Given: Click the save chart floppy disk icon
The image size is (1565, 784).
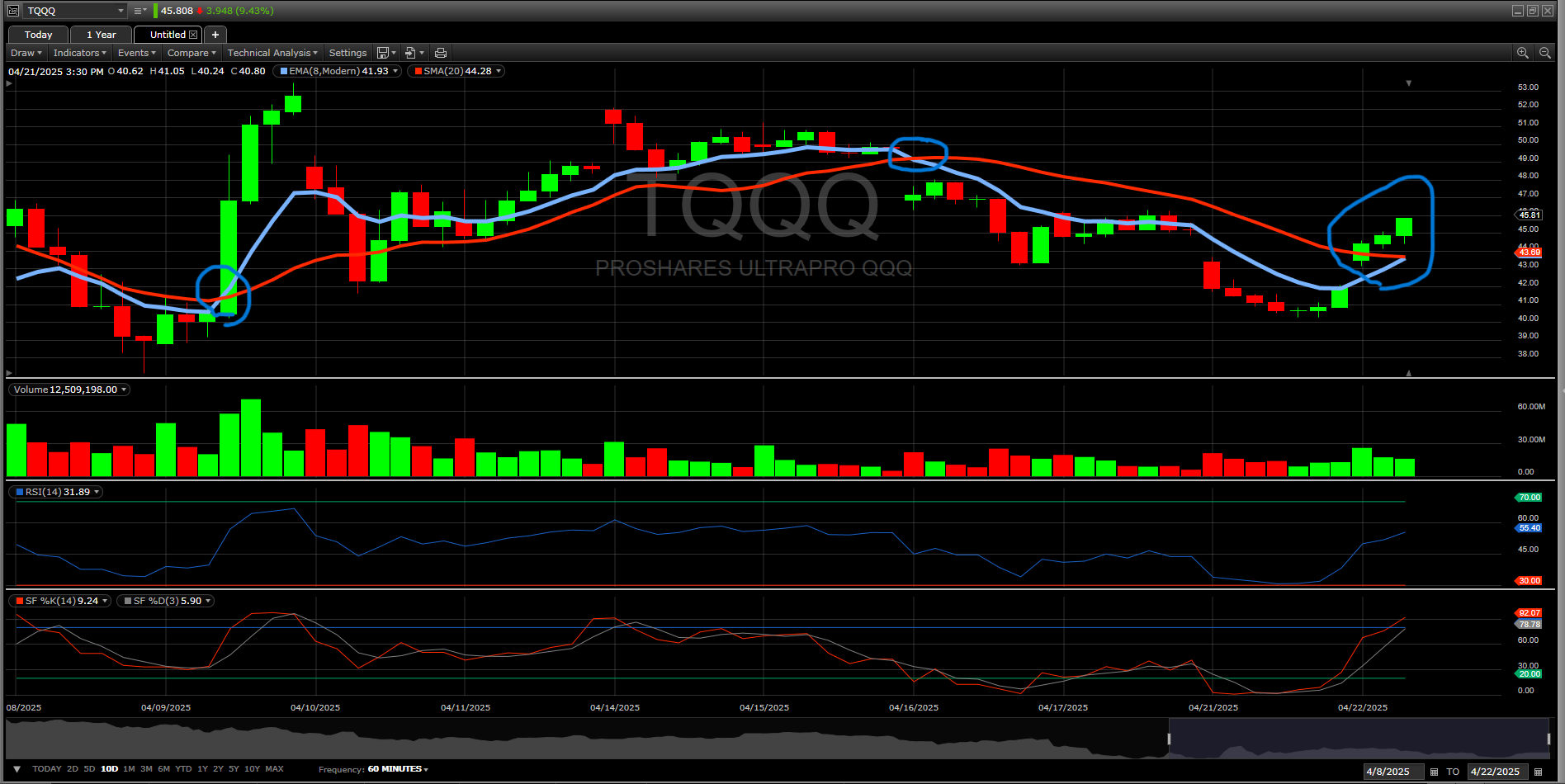Looking at the screenshot, I should click(383, 53).
